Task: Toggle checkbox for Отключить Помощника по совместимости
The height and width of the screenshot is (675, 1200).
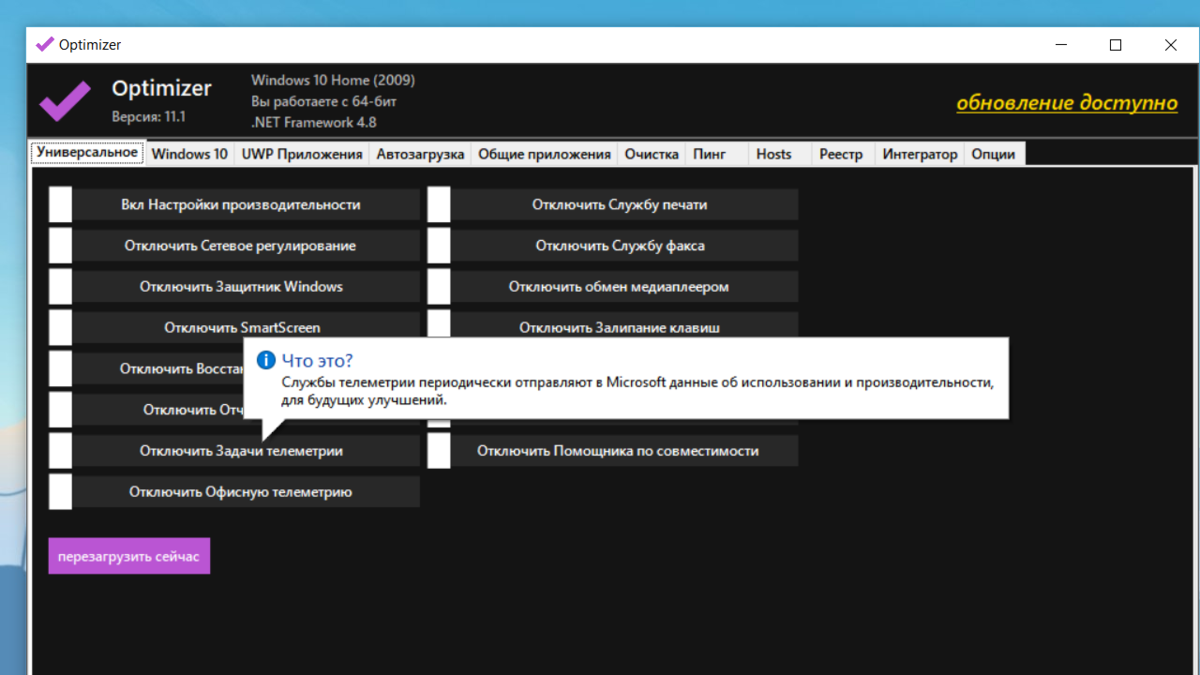Action: 439,451
